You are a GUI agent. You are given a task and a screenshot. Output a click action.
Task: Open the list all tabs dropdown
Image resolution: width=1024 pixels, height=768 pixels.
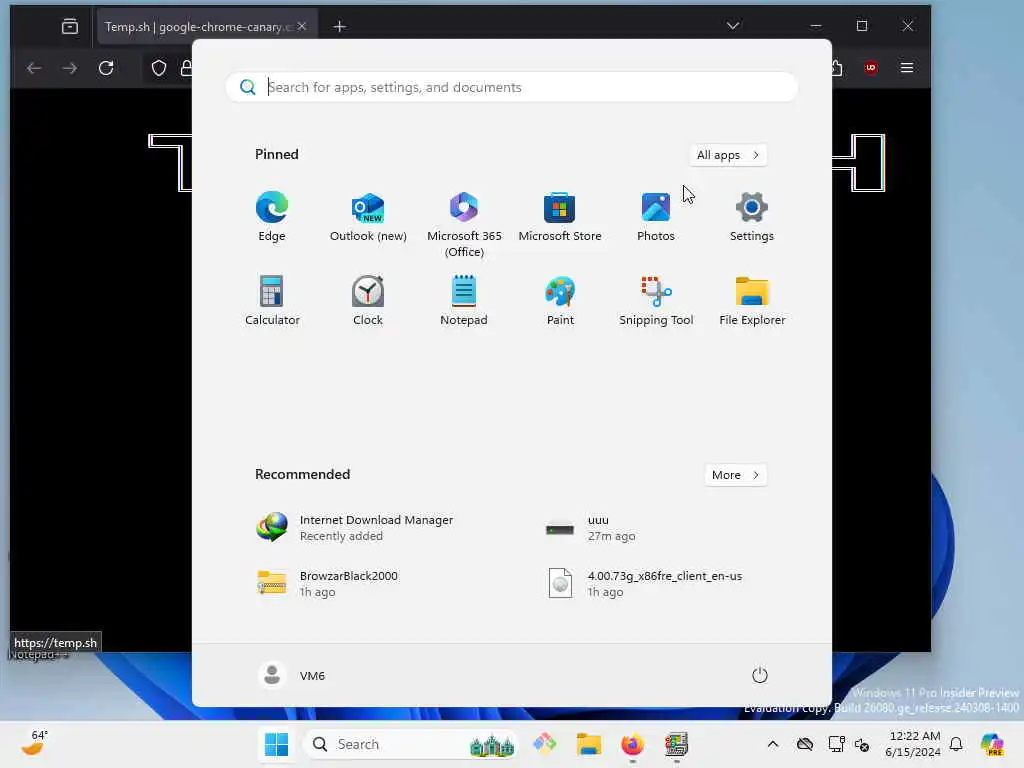pos(733,25)
